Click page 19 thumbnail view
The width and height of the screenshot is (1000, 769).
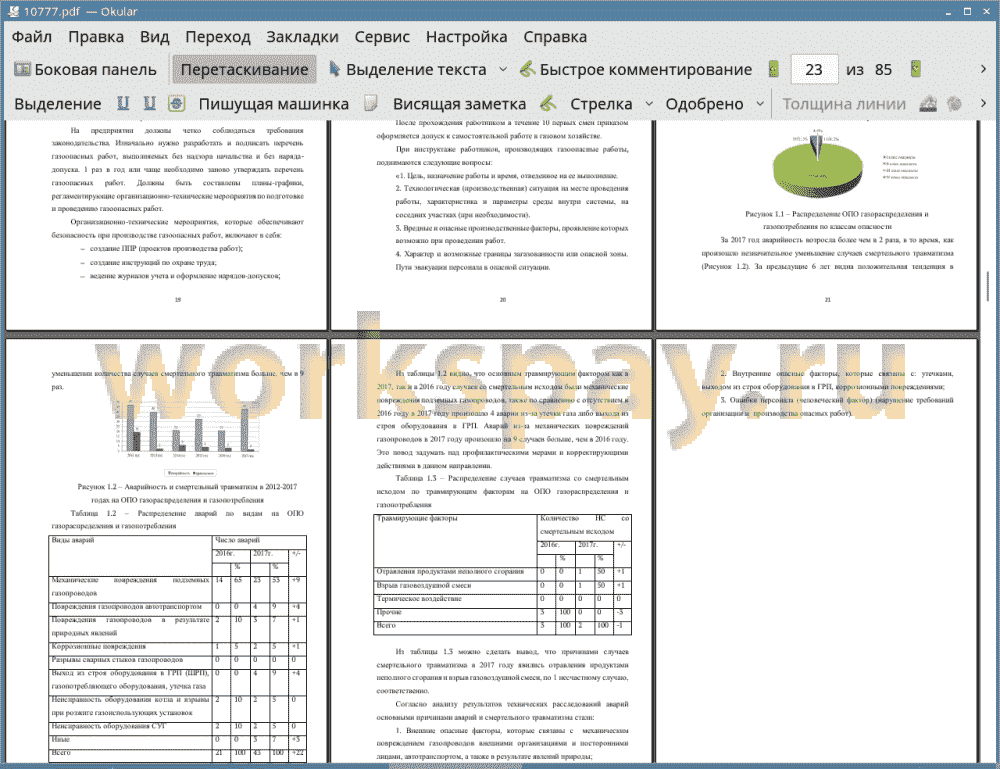(x=166, y=224)
